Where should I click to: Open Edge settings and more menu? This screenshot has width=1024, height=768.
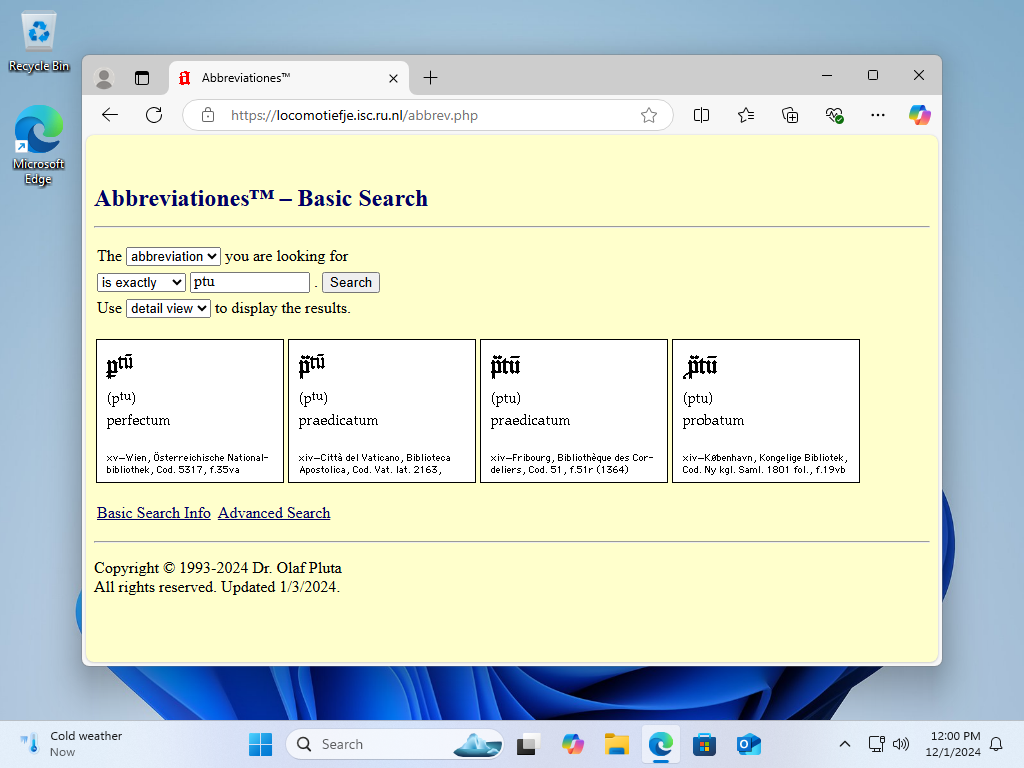coord(878,115)
